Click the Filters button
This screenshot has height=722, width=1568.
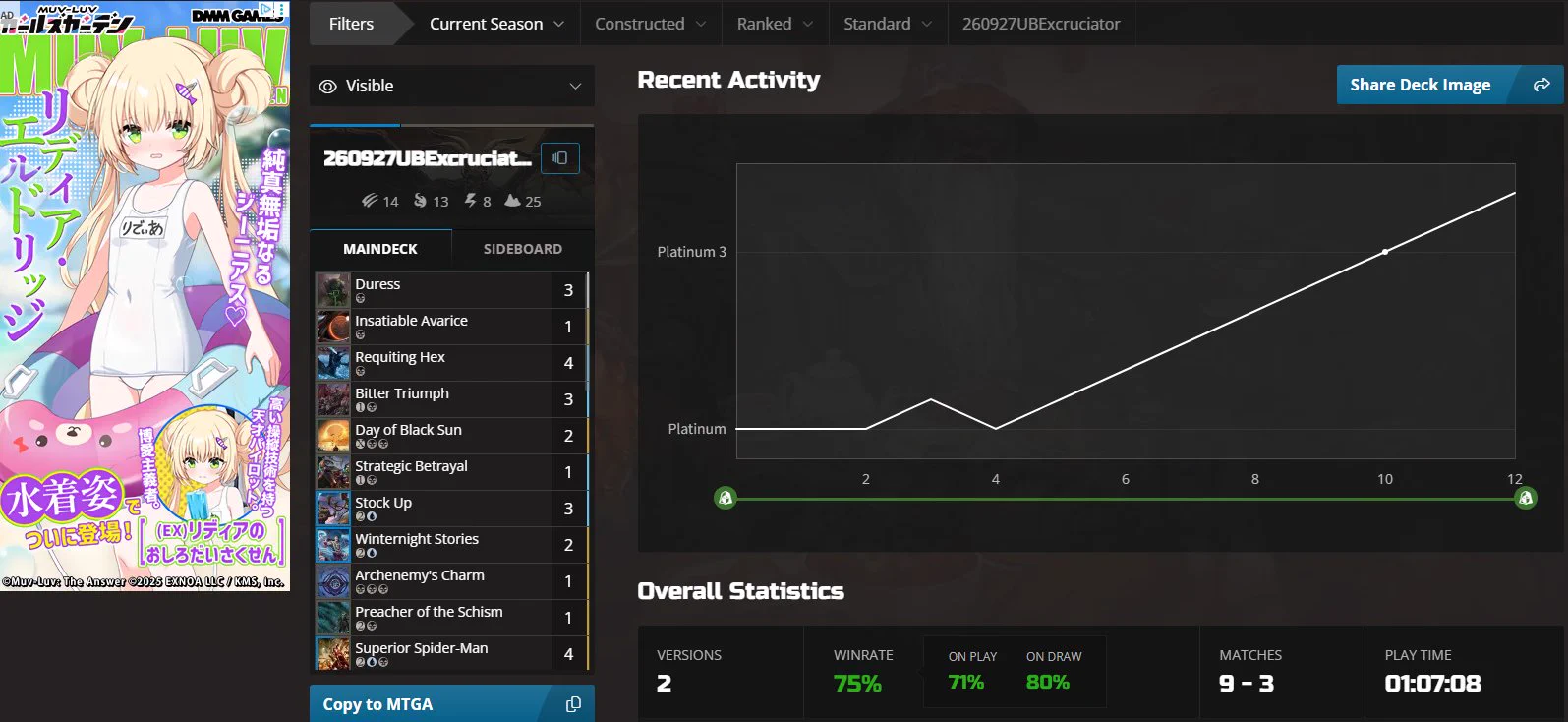pos(352,24)
